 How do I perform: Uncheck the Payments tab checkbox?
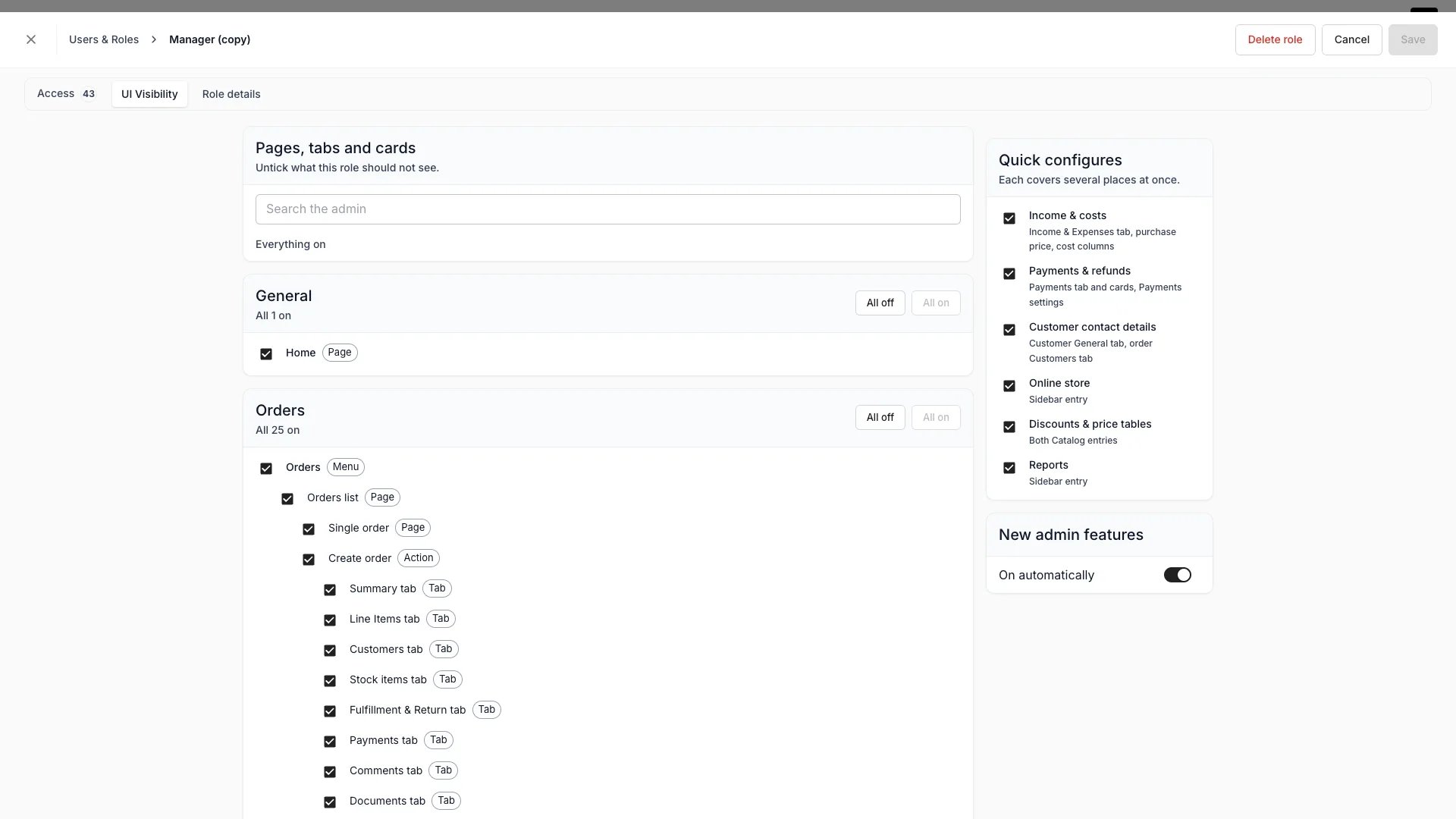click(330, 742)
